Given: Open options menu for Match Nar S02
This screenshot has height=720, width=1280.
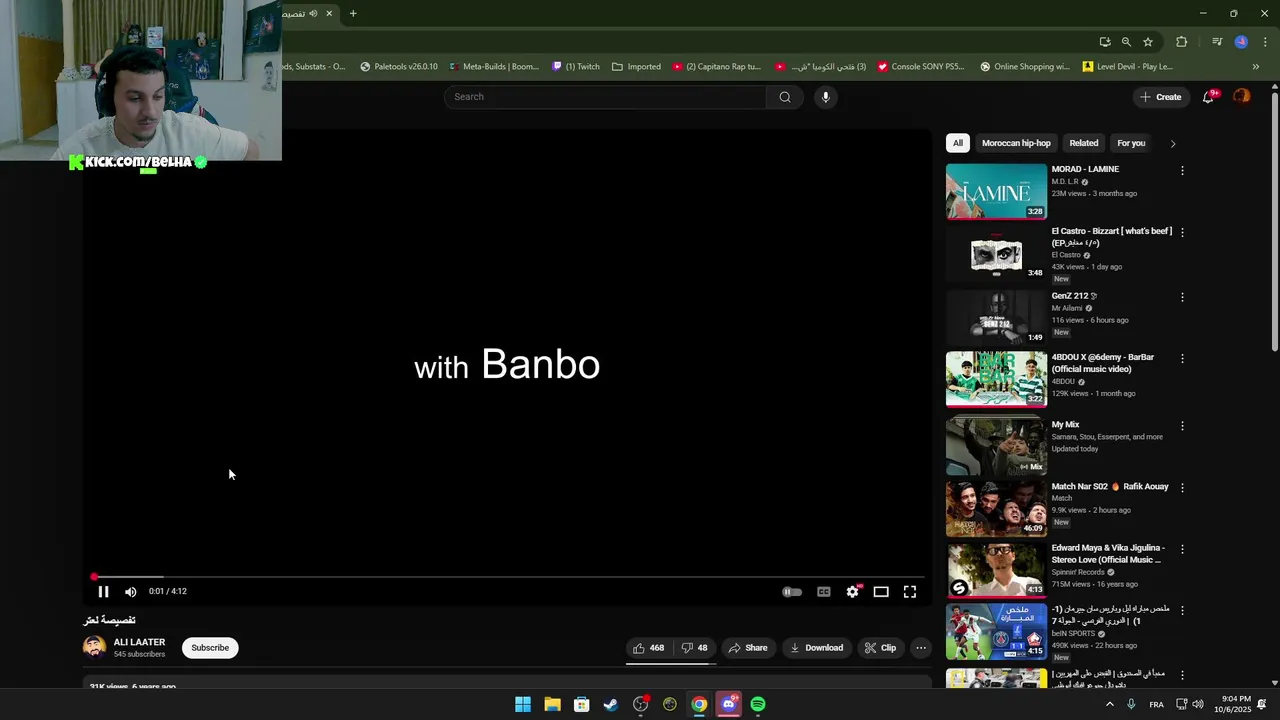Looking at the screenshot, I should pos(1182,488).
